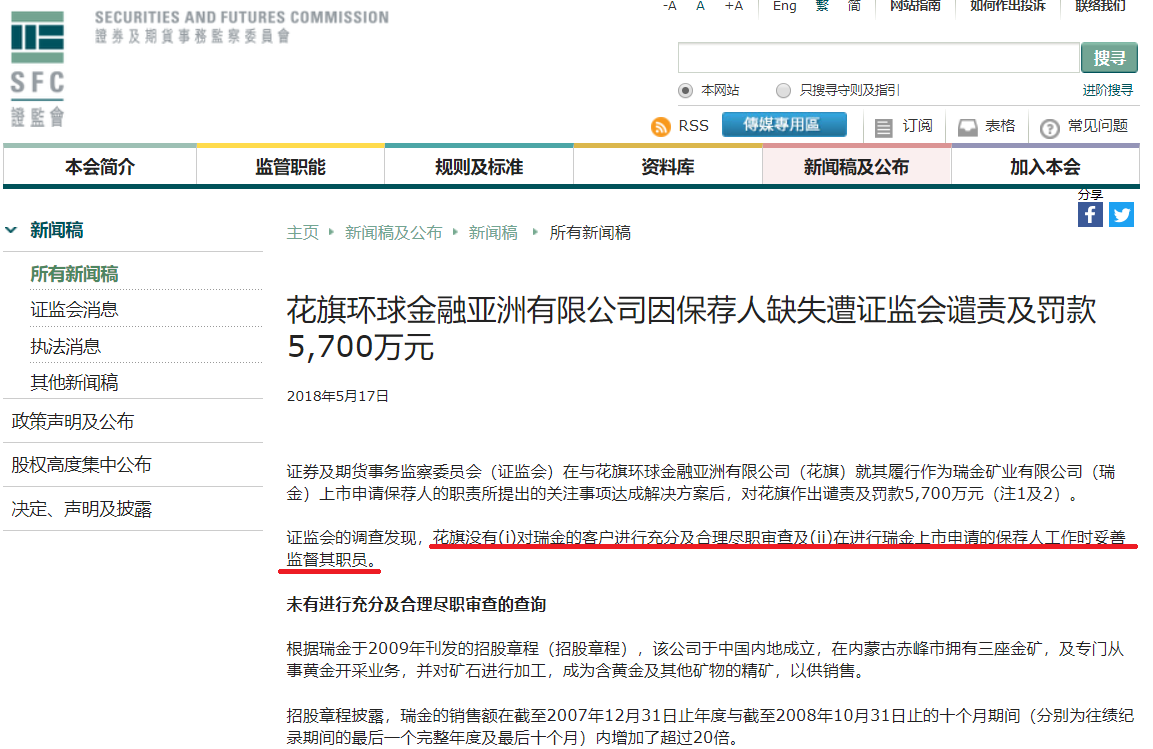Select the 本网站 search scope radio
The image size is (1153, 749).
(x=685, y=90)
